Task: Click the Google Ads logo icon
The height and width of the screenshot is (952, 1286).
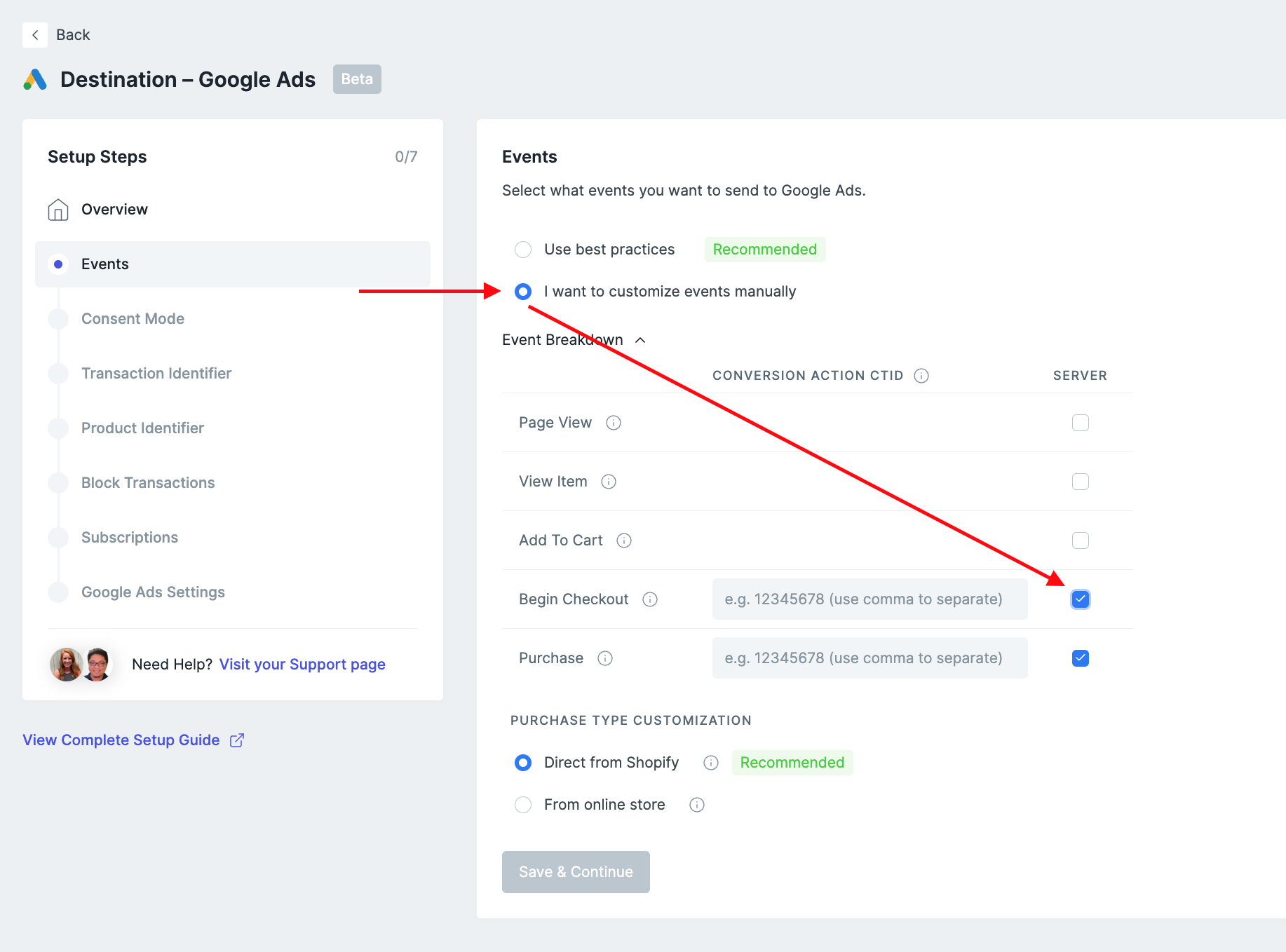Action: tap(35, 80)
